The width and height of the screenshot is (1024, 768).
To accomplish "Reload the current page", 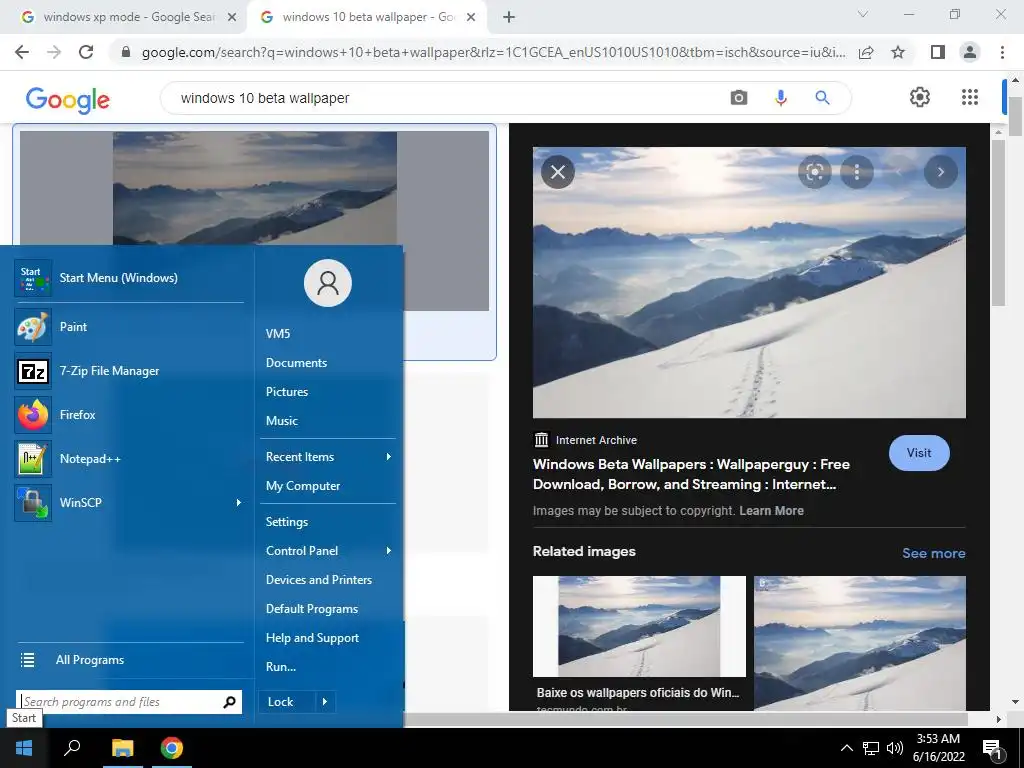I will pos(86,52).
